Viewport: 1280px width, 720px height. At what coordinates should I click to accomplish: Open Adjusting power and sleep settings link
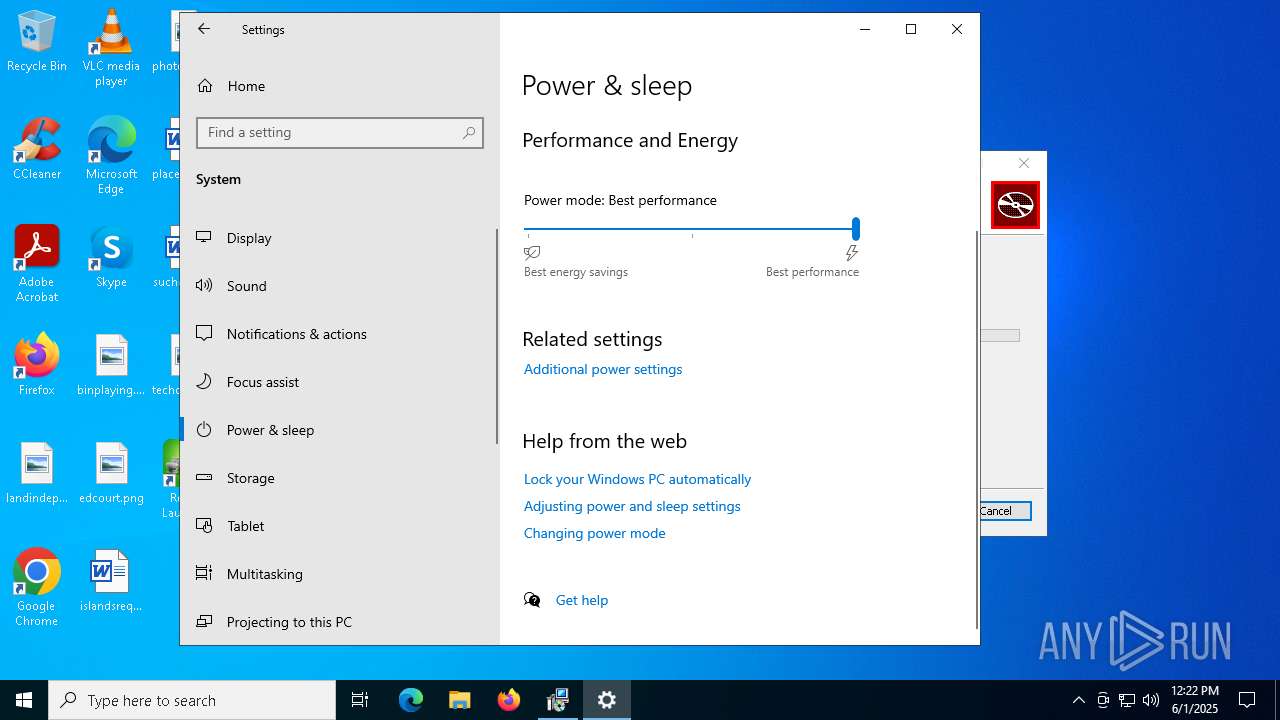[x=632, y=506]
